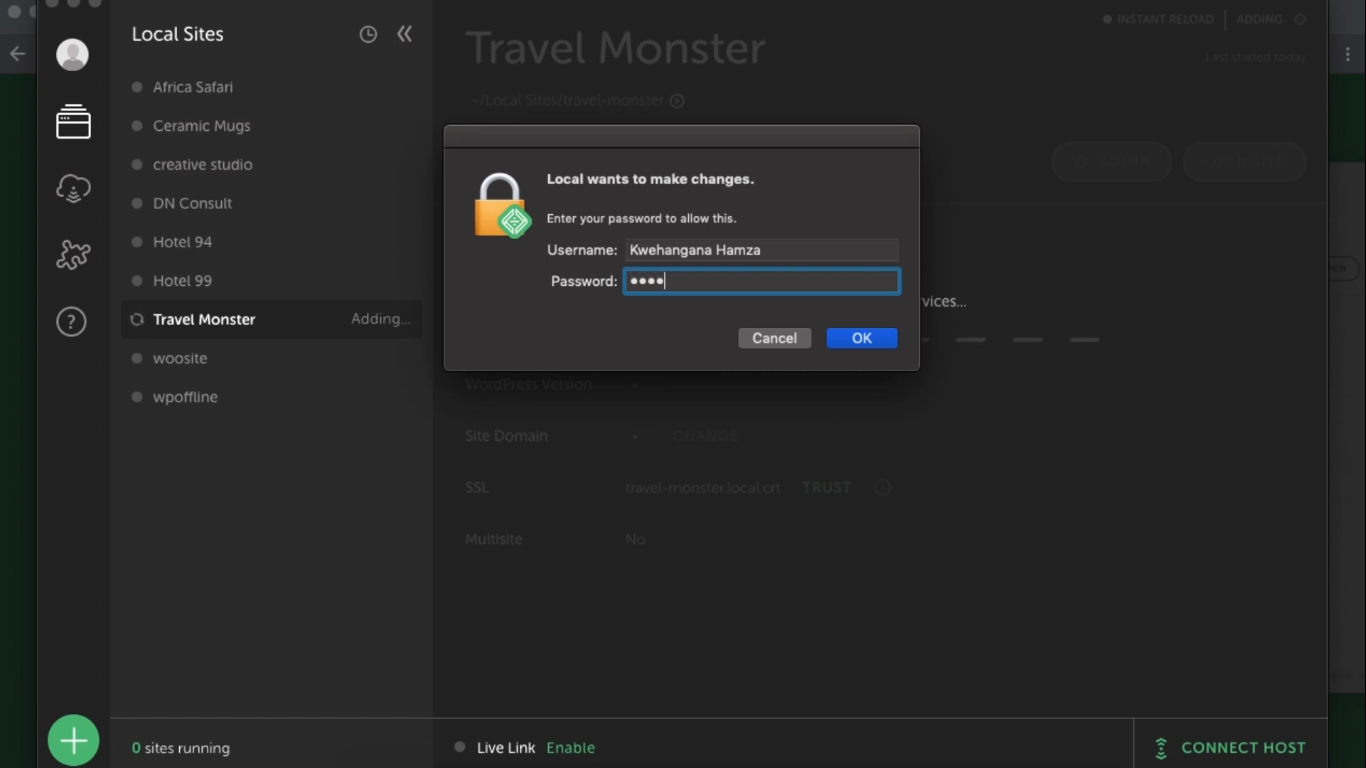This screenshot has height=768, width=1366.
Task: Open the recent sites clock icon
Action: click(368, 34)
